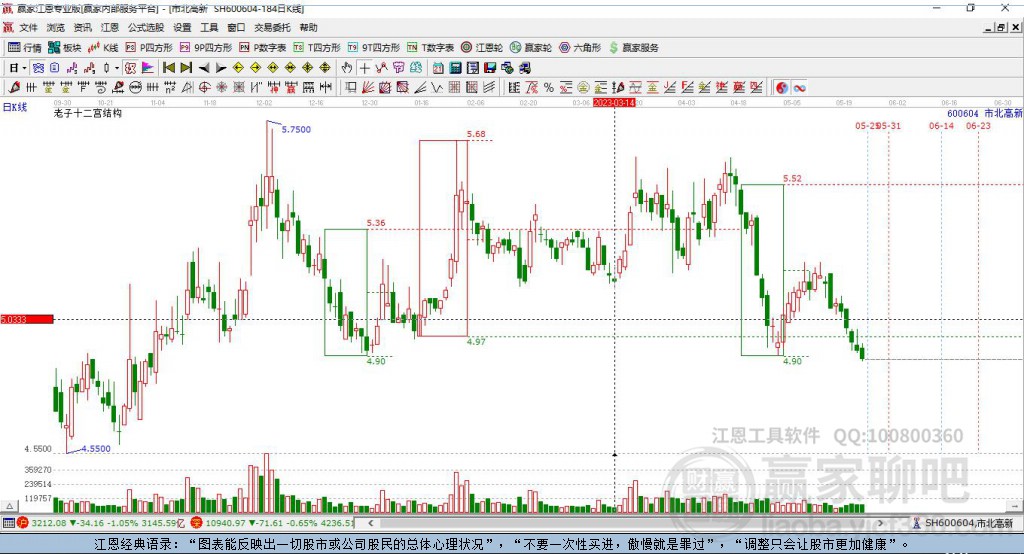Open the 赢家轮 wheel tool
Viewport: 1024px width, 554px height.
[x=531, y=47]
